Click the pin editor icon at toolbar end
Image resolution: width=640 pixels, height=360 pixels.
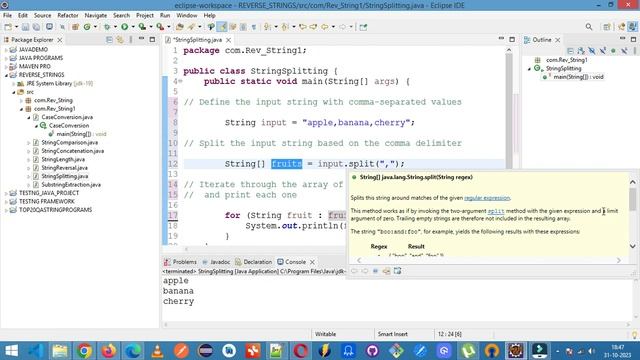[363, 27]
